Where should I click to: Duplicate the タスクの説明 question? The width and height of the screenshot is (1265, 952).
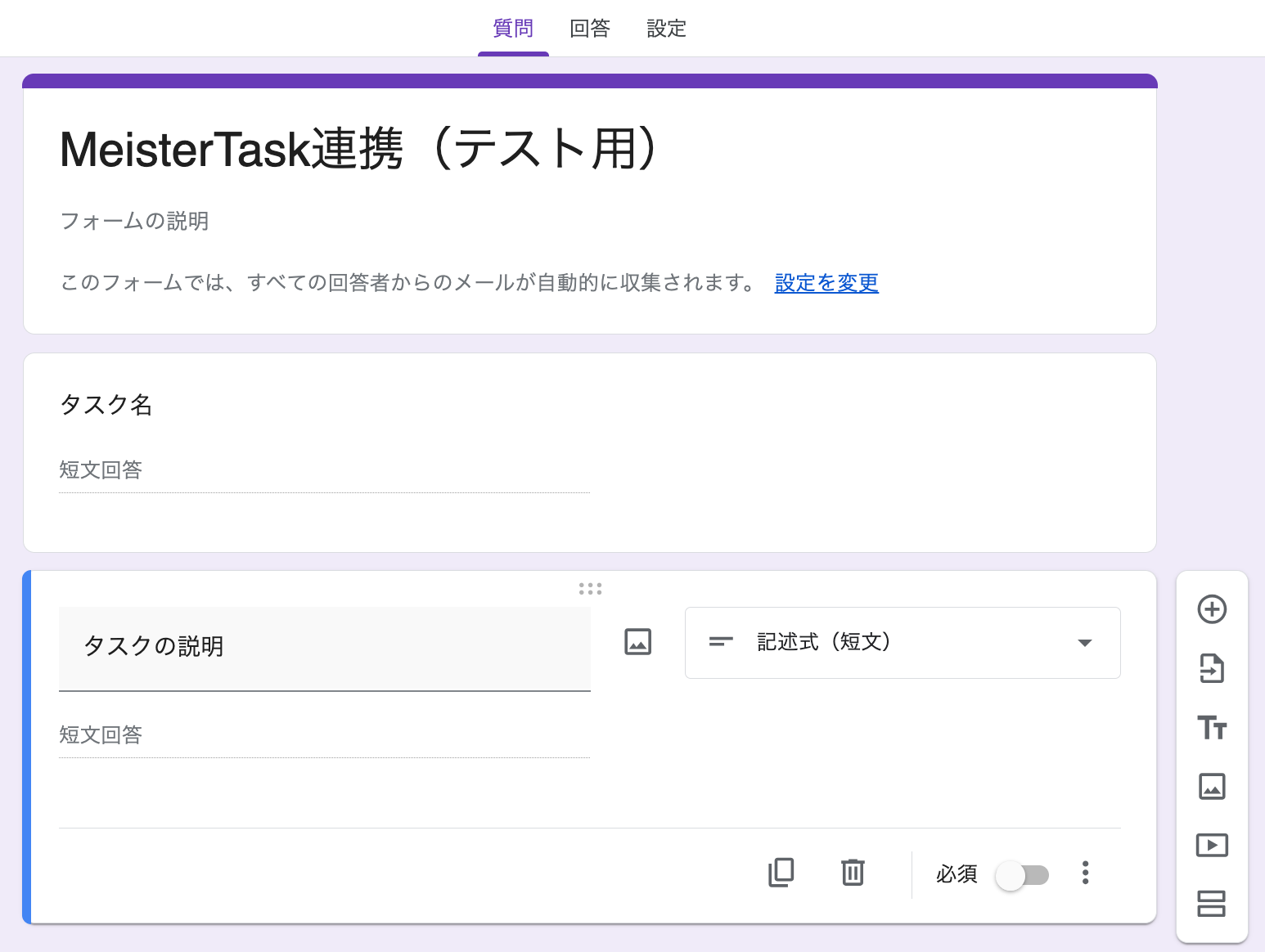(781, 873)
